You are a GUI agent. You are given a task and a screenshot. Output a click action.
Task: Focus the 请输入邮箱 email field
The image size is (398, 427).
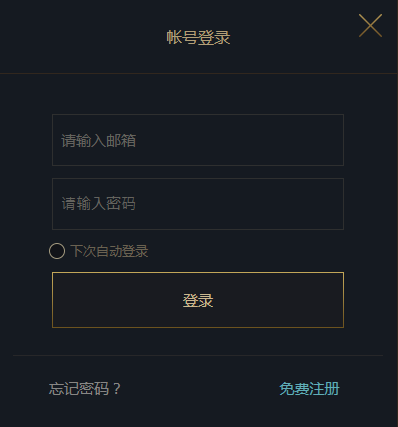pyautogui.click(x=198, y=140)
